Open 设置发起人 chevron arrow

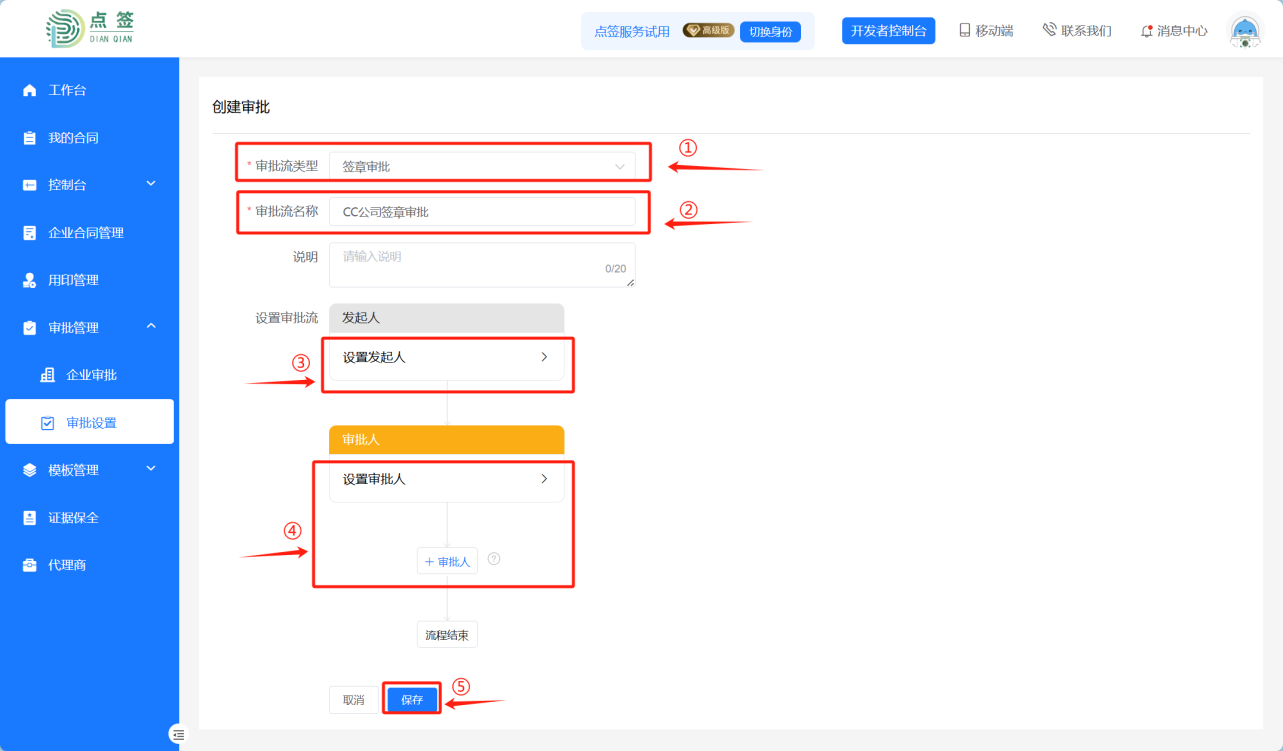pyautogui.click(x=544, y=357)
